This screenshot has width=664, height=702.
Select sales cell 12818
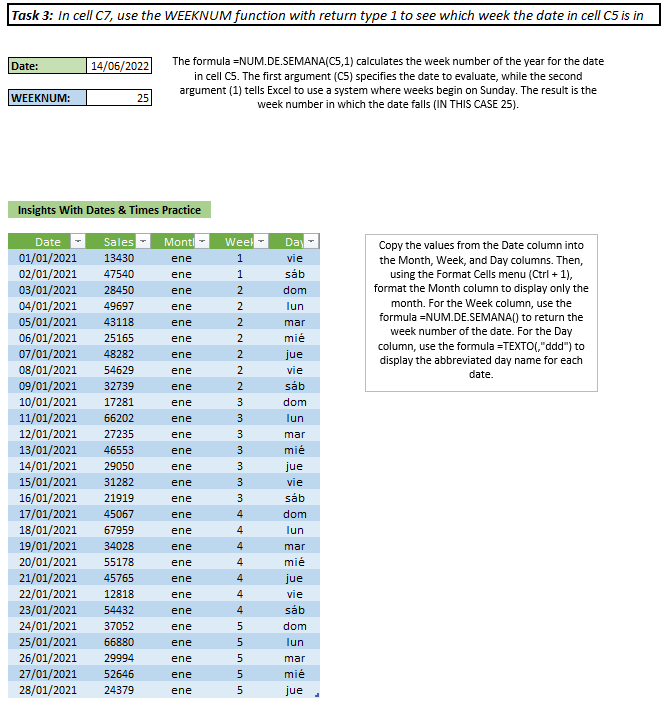pyautogui.click(x=118, y=594)
